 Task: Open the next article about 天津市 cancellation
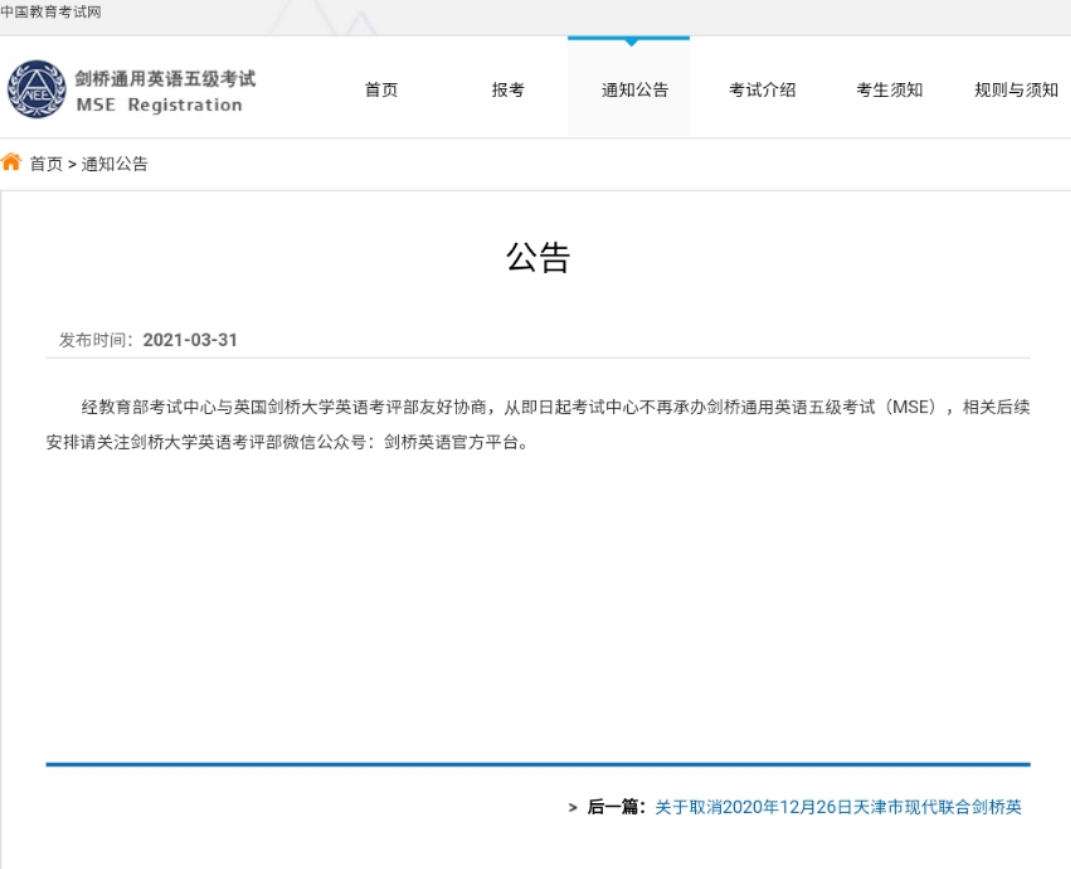(838, 807)
